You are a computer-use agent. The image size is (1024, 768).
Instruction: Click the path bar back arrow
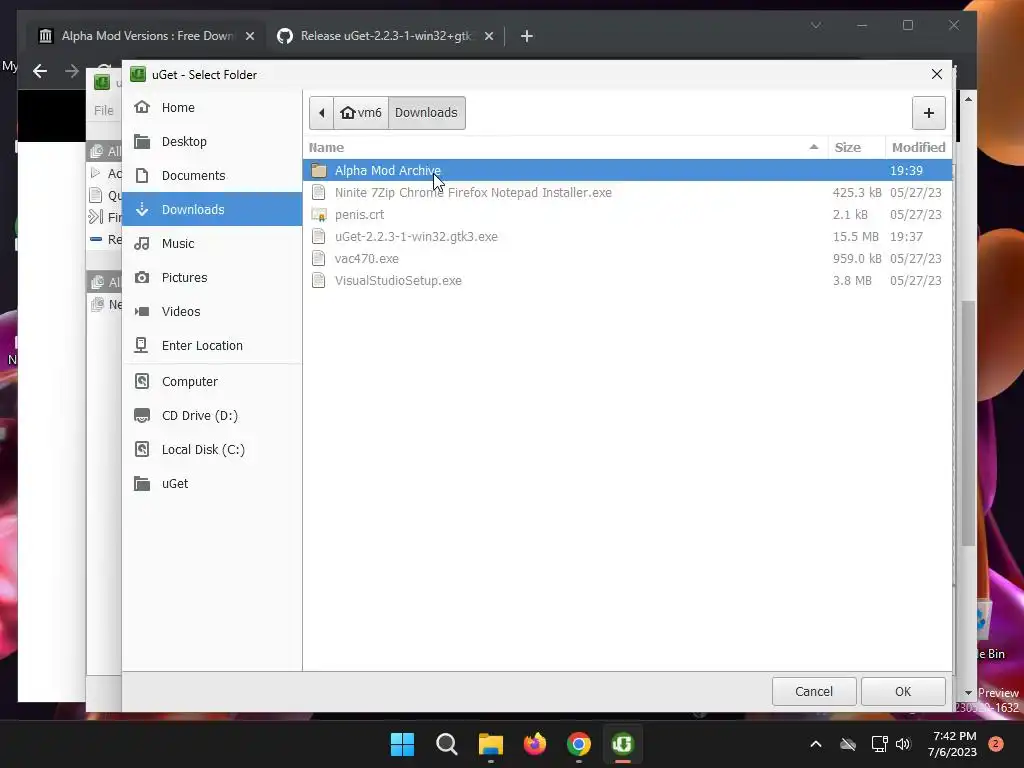pyautogui.click(x=321, y=113)
